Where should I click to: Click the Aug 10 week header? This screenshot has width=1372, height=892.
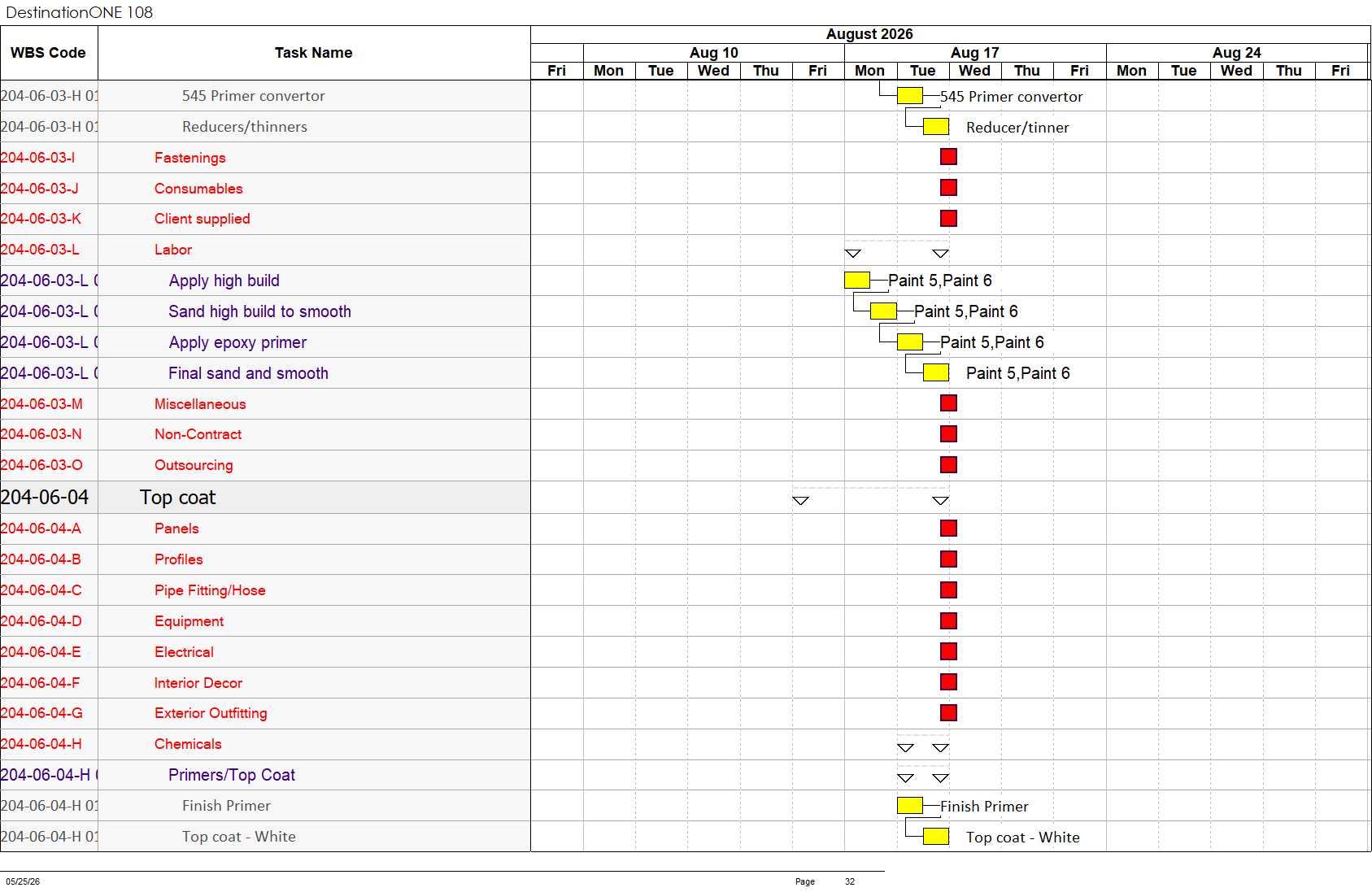(714, 53)
